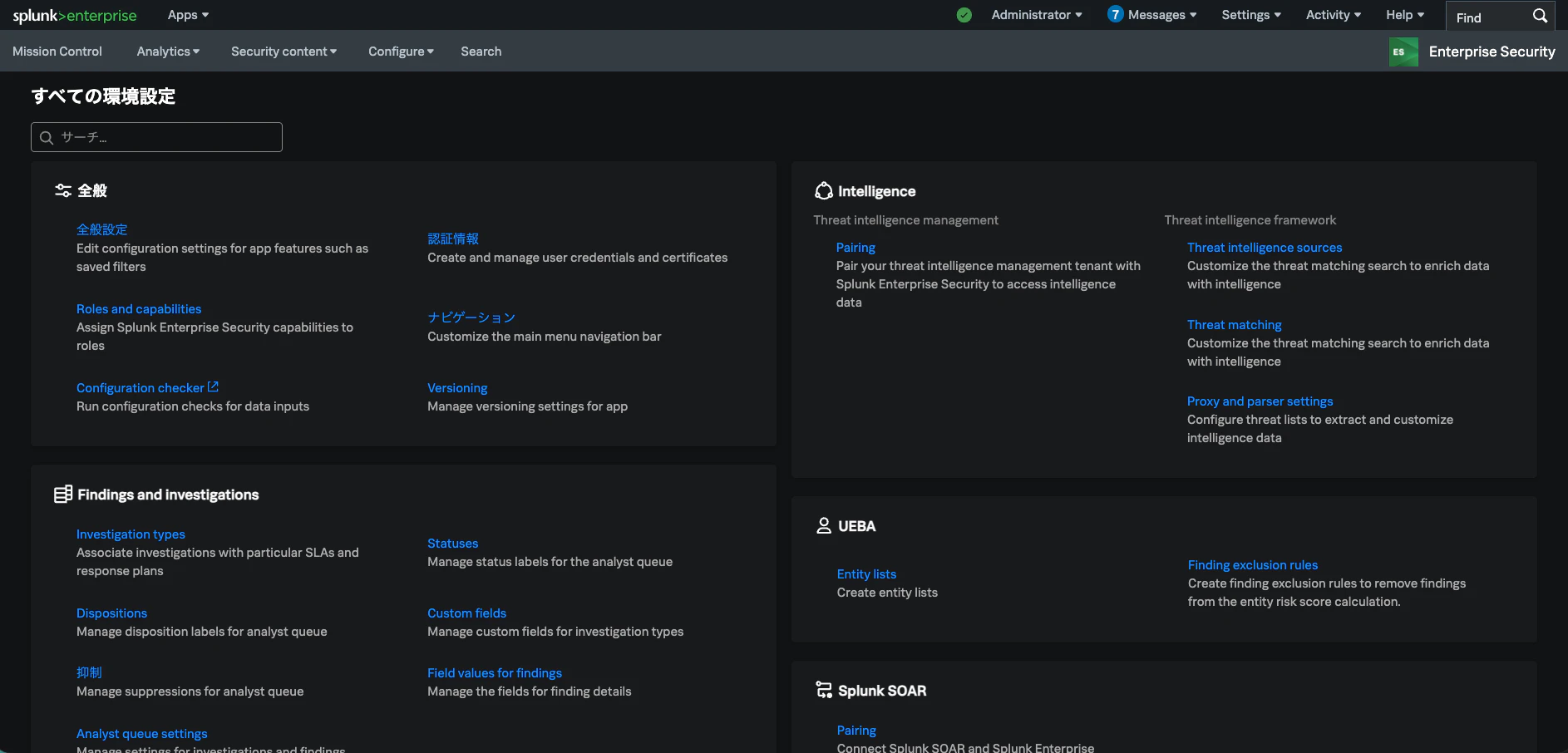
Task: Click the messages count badge showing 7
Action: click(x=1116, y=14)
